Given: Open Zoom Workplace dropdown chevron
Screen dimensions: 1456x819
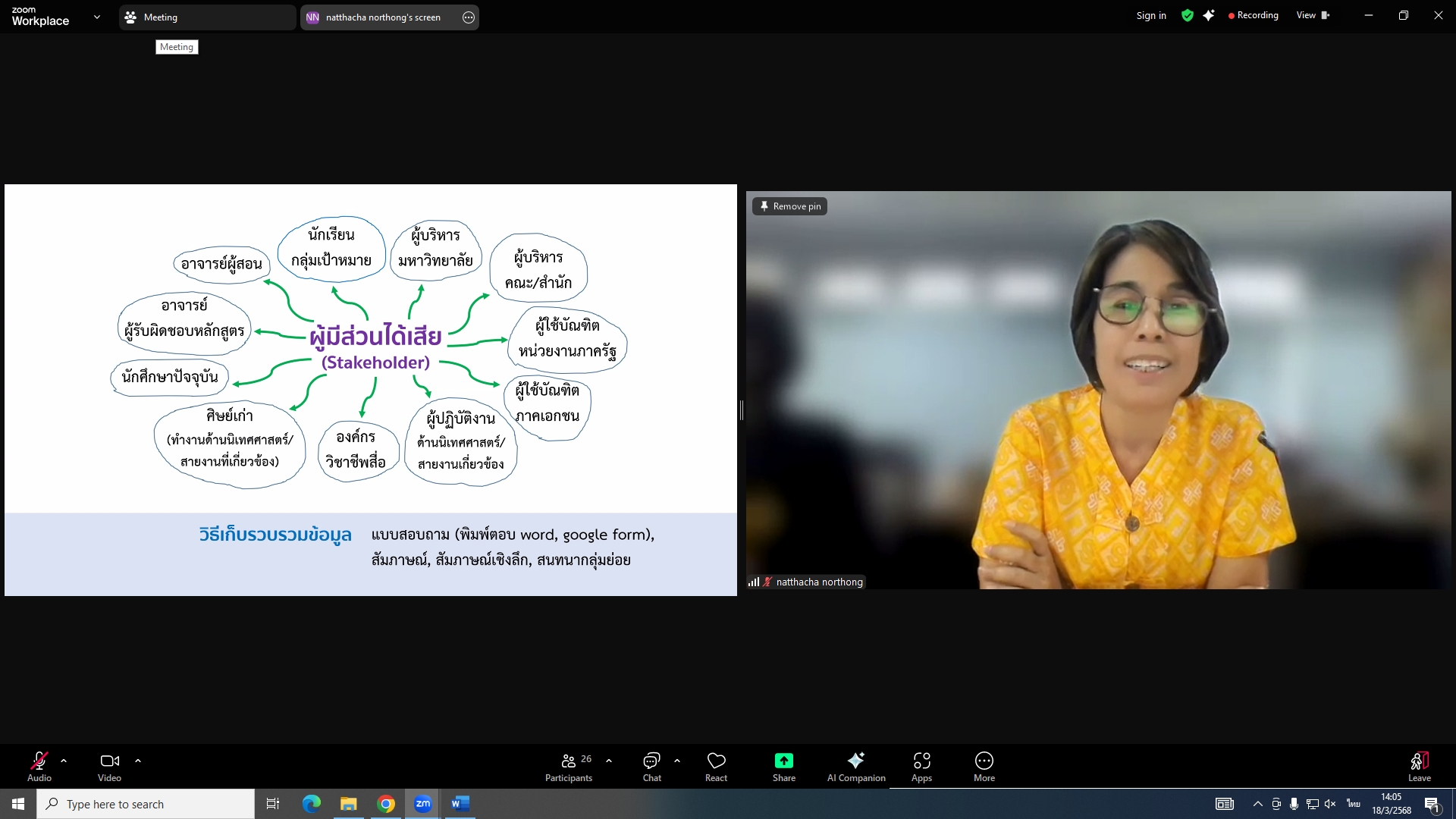Looking at the screenshot, I should pyautogui.click(x=96, y=17).
